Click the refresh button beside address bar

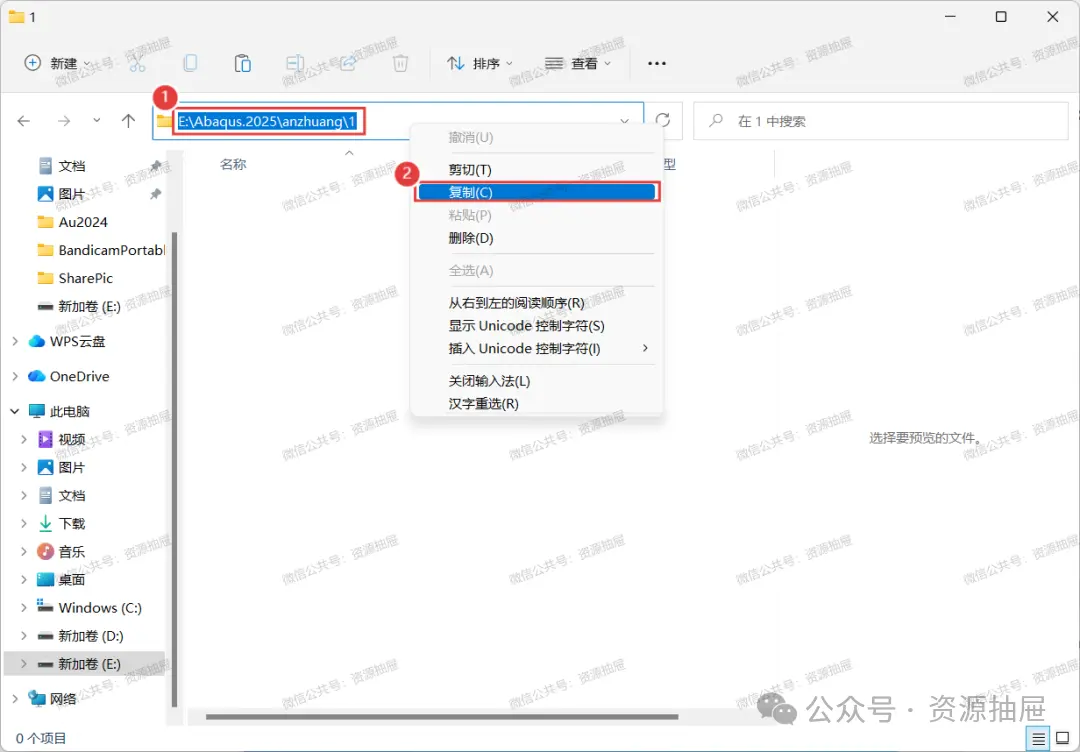click(x=663, y=121)
